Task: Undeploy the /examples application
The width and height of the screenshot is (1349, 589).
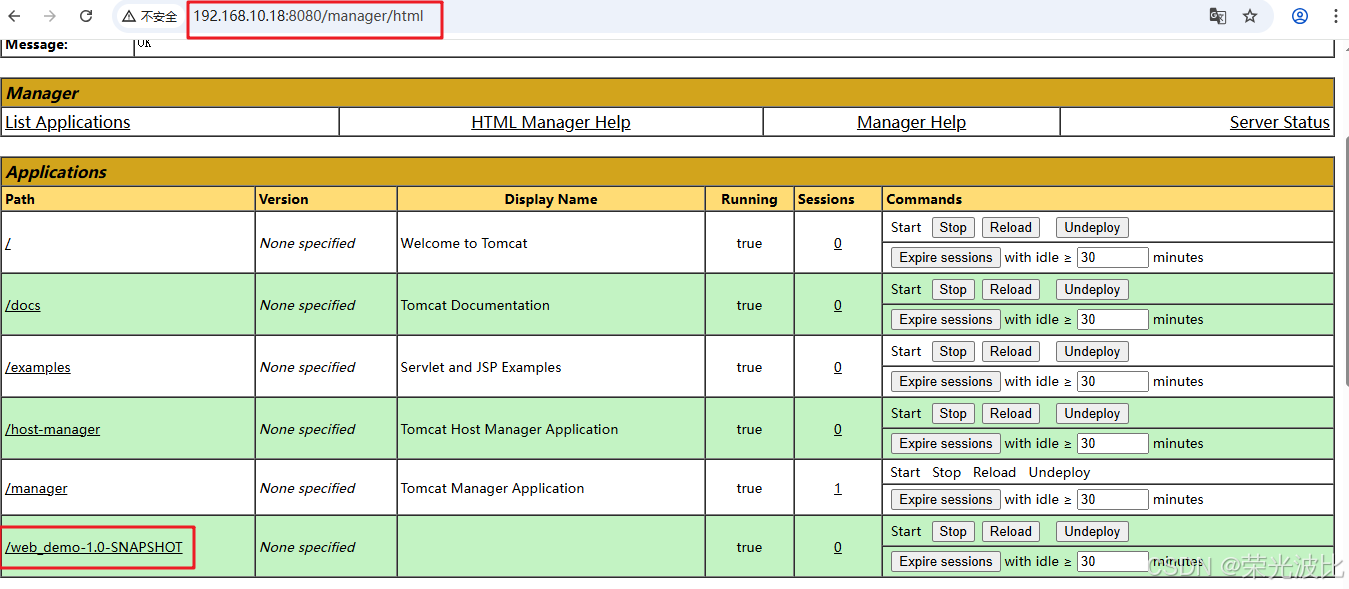Action: point(1092,351)
